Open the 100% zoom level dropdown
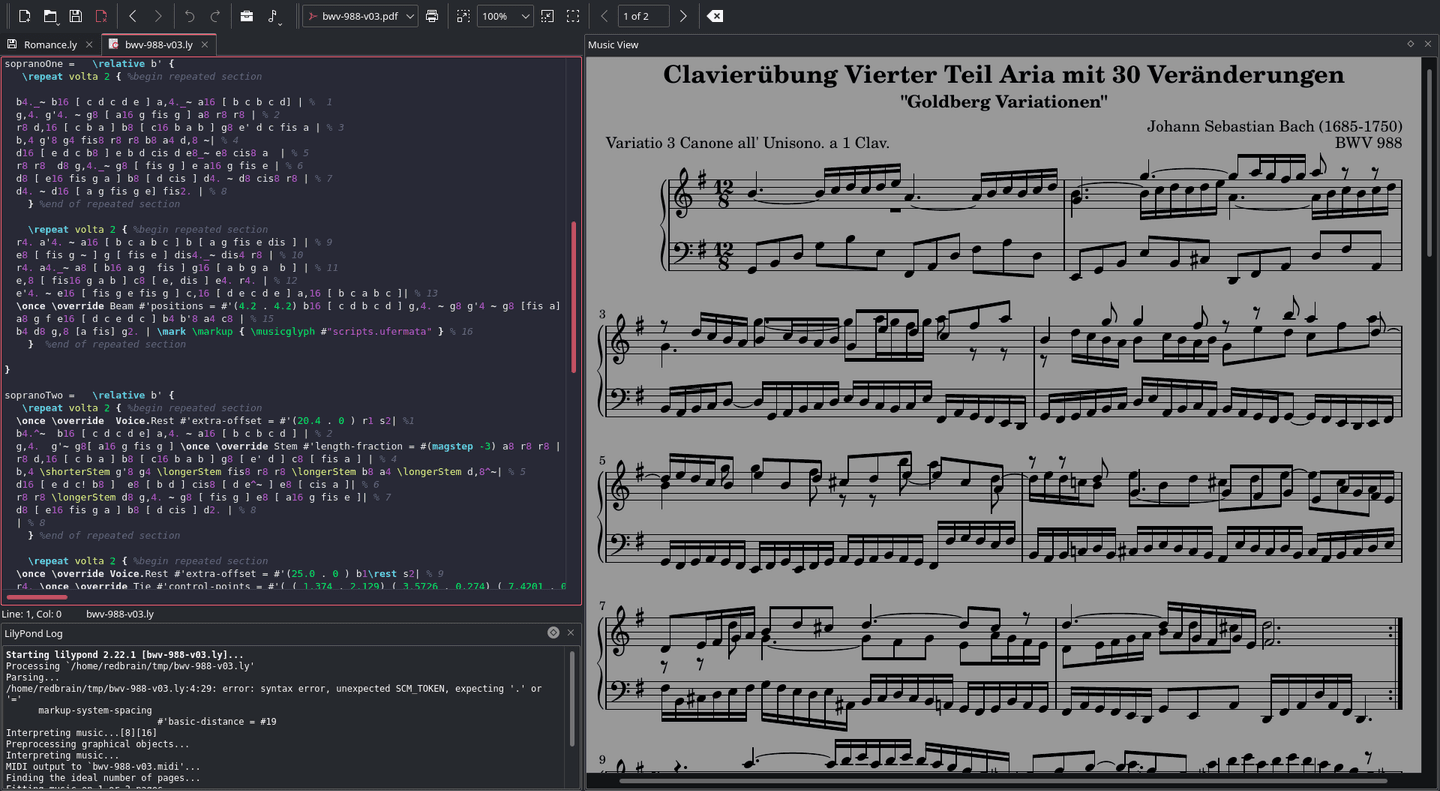The image size is (1440, 791). pyautogui.click(x=505, y=16)
